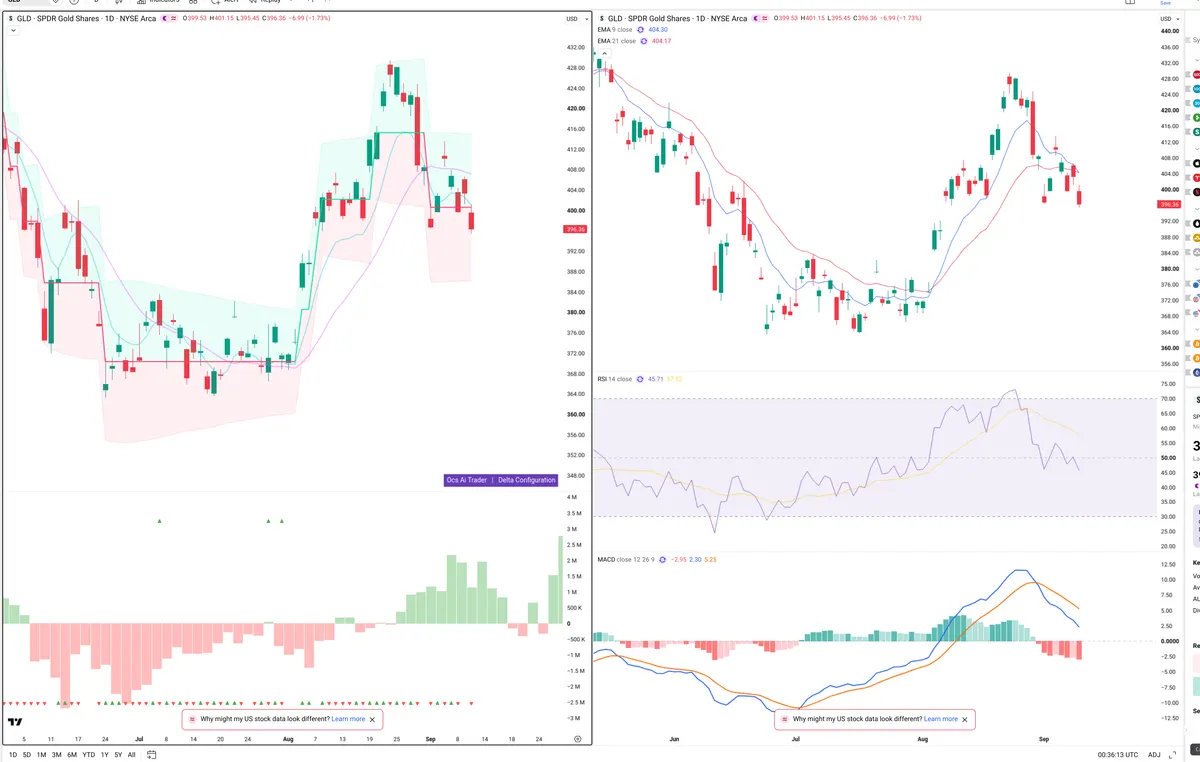
Task: Click the RSI value 45.71
Action: point(655,379)
